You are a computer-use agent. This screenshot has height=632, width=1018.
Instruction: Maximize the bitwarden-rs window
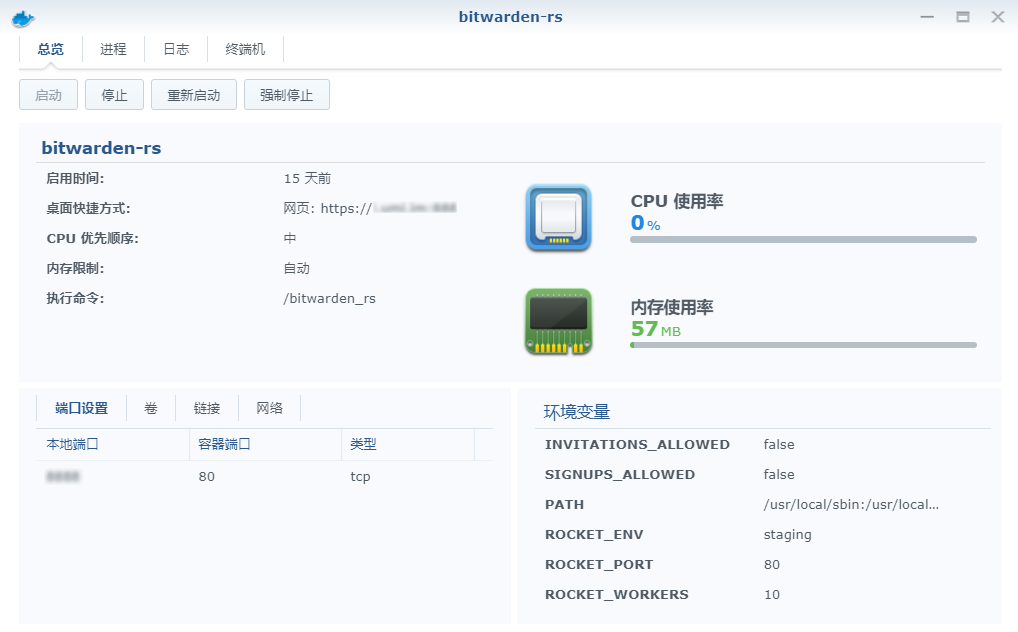(x=963, y=17)
